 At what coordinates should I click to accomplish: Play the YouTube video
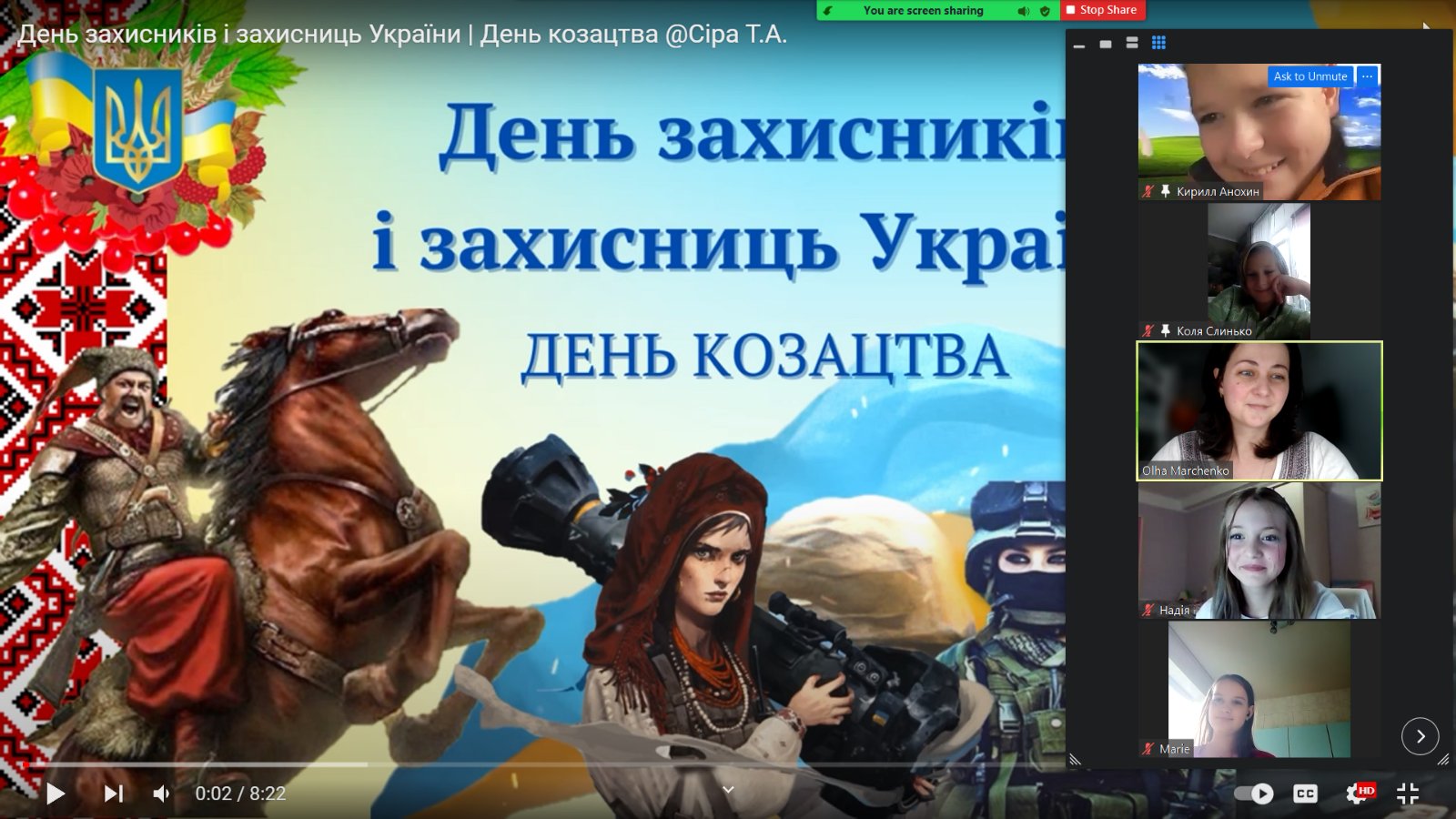[x=56, y=794]
